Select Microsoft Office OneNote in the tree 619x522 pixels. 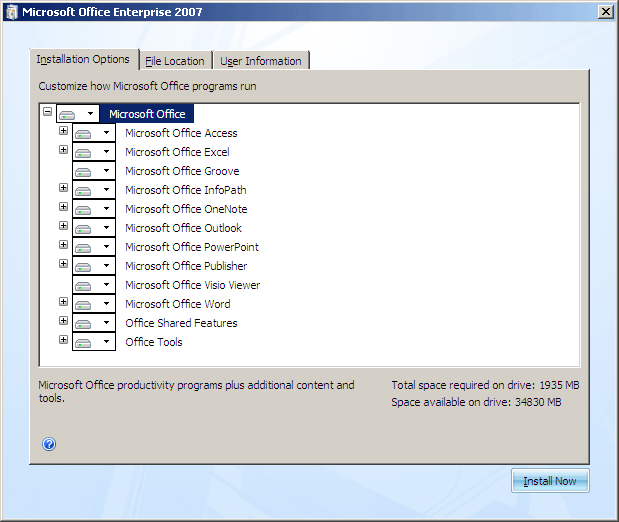[x=186, y=209]
